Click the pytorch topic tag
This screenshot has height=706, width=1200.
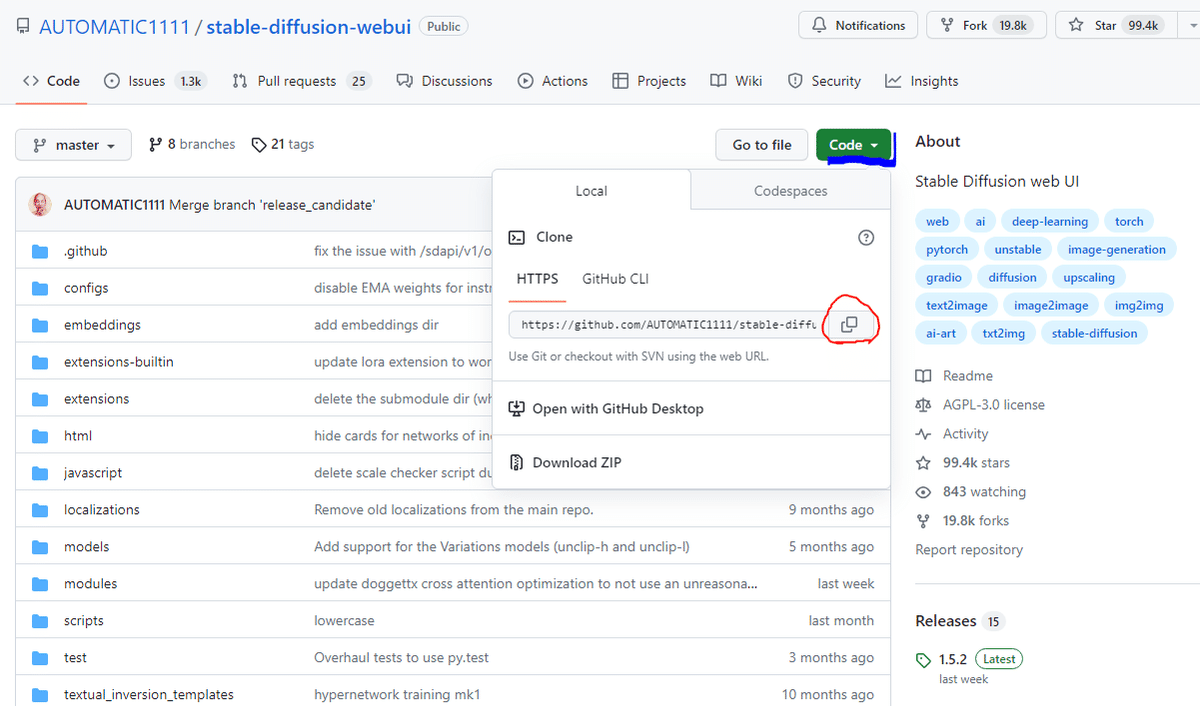[x=947, y=249]
